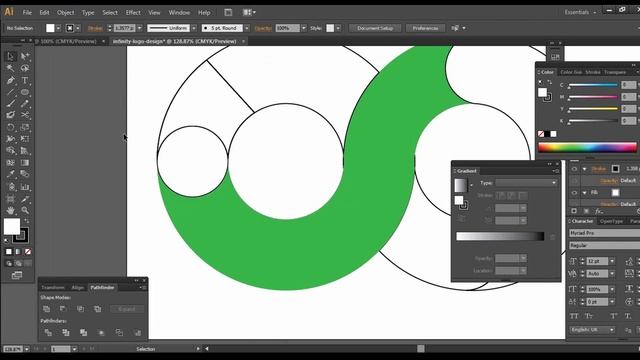Set toolbox paint mode to Color
This screenshot has height=360, width=640.
coord(9,252)
